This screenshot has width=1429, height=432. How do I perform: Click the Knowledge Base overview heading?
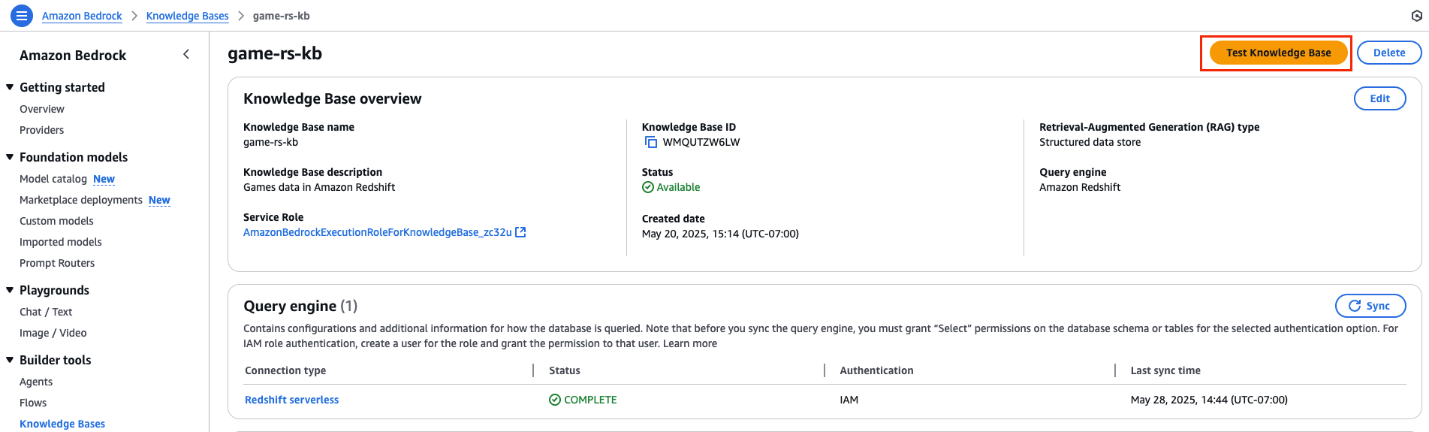coord(333,98)
